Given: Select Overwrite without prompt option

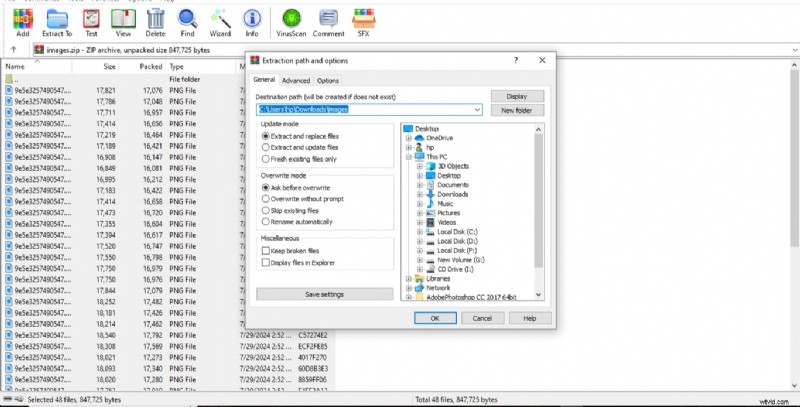Looking at the screenshot, I should click(x=265, y=199).
